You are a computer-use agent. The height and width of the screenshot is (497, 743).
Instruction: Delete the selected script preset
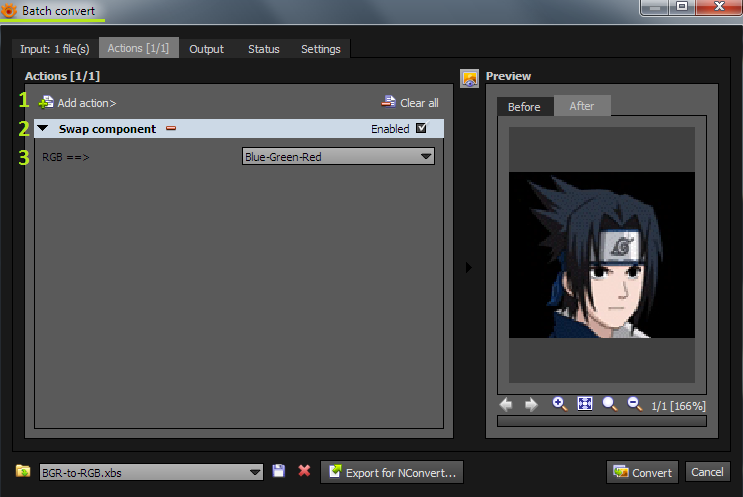pyautogui.click(x=304, y=471)
